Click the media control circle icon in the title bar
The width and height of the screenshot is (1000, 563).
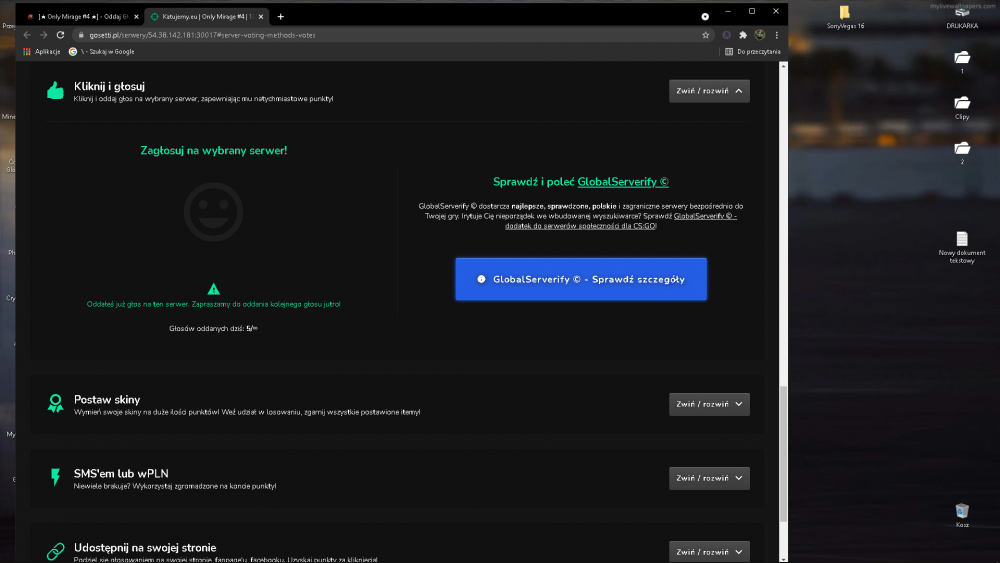[705, 17]
